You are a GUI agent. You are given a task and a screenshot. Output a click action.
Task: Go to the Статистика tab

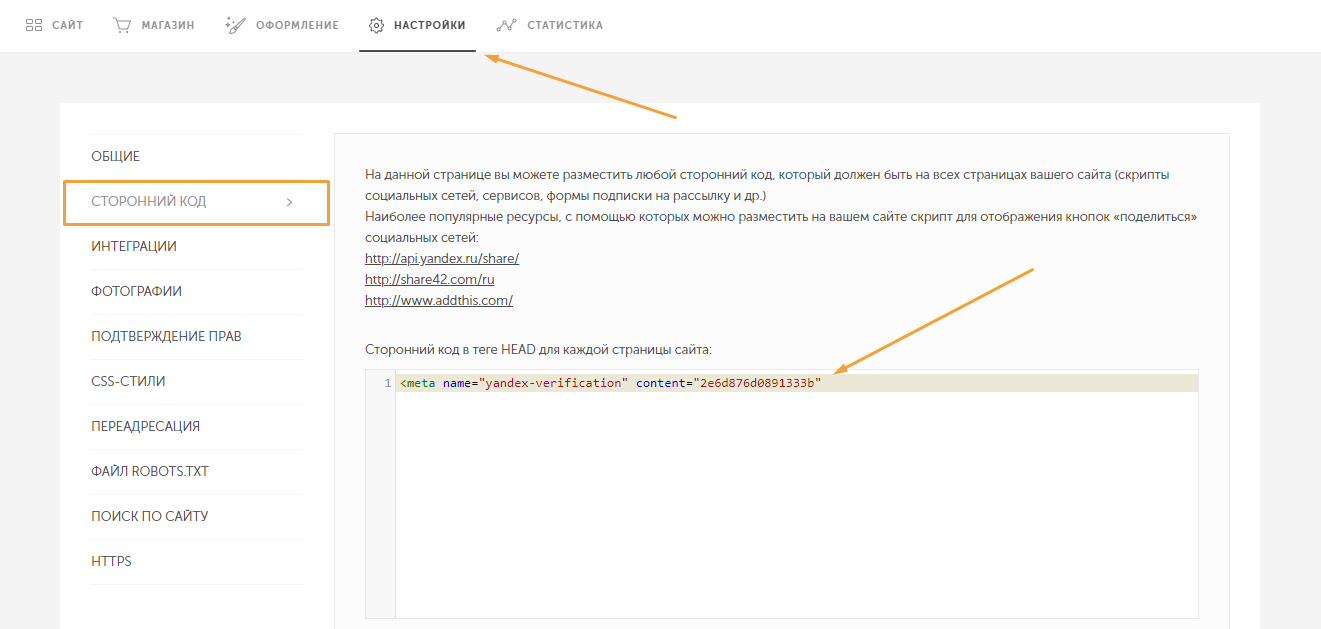click(550, 25)
